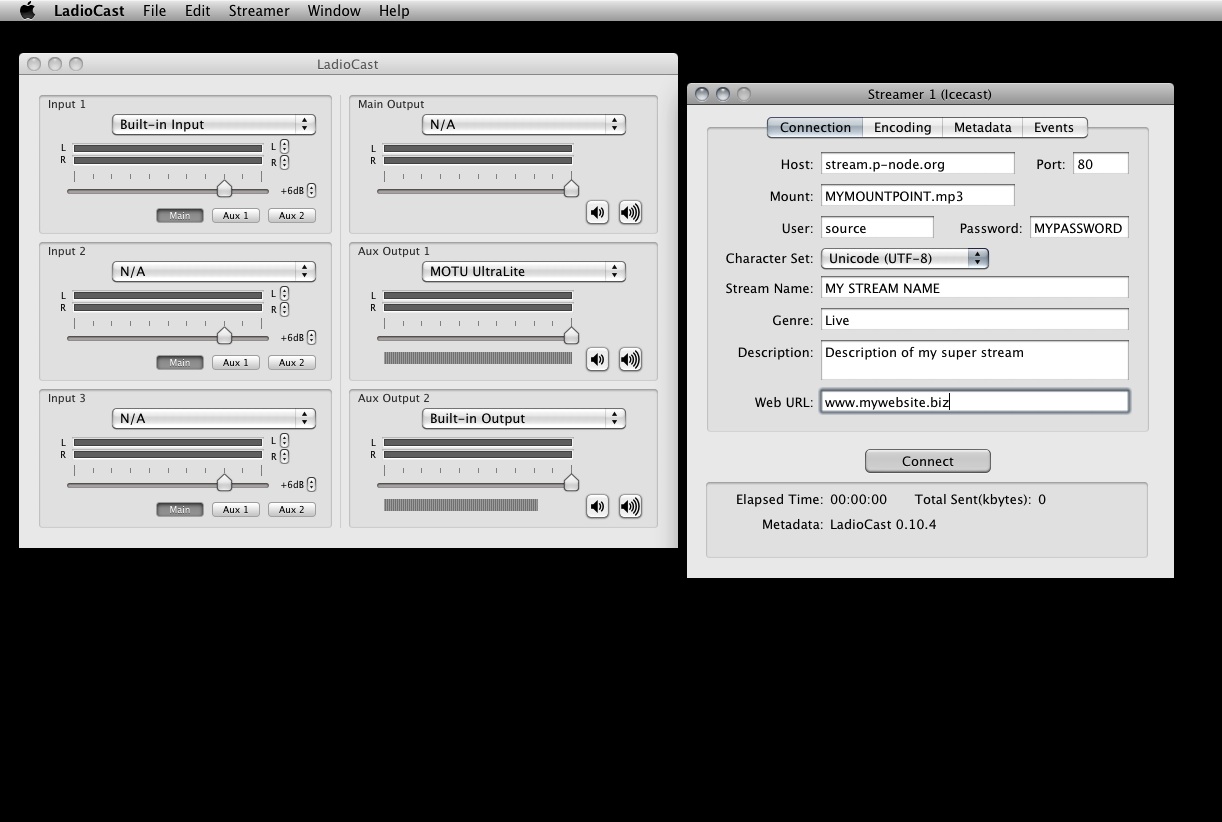Click the Host text field
The width and height of the screenshot is (1222, 822).
click(917, 164)
